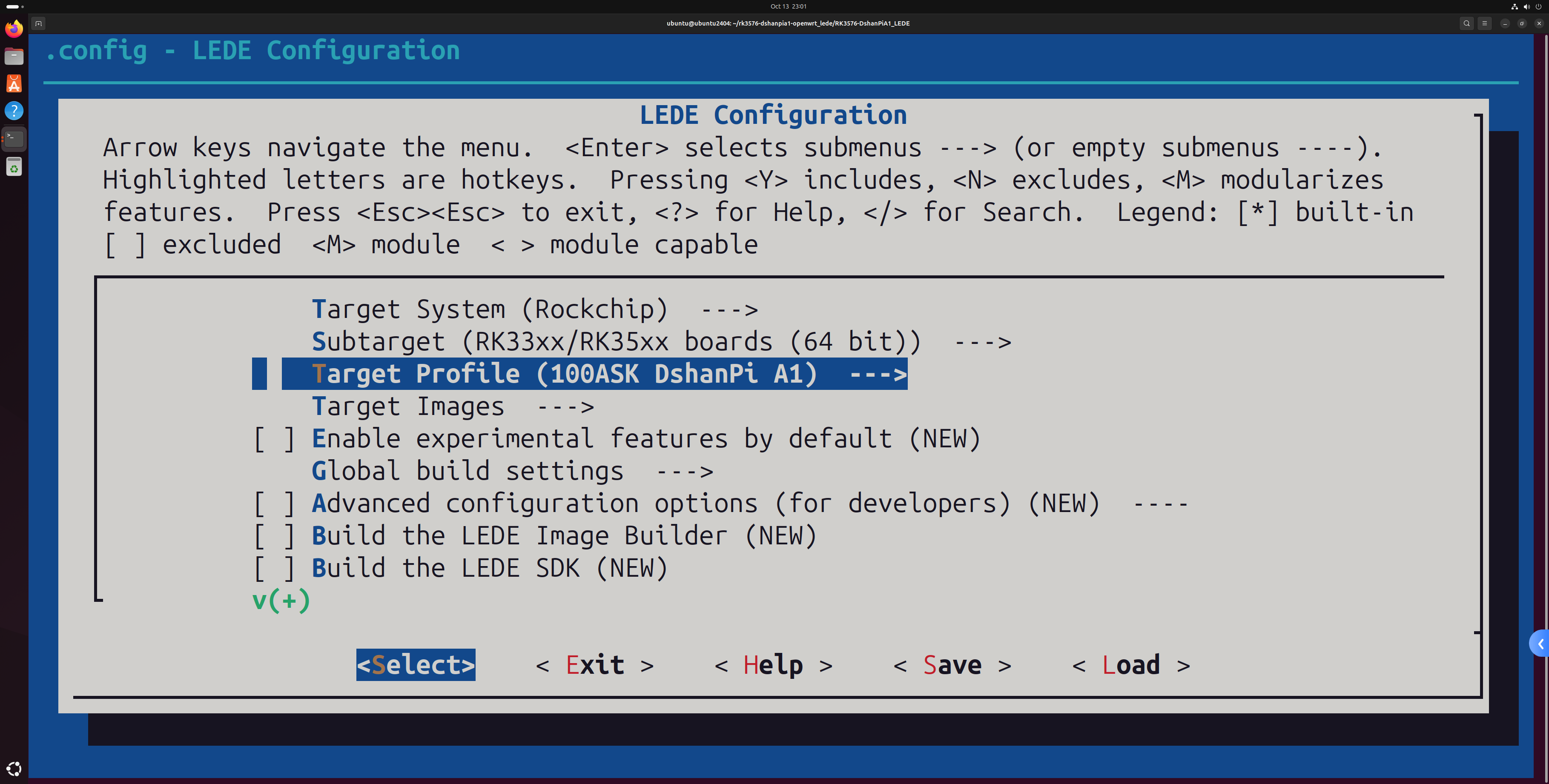Screen dimensions: 1549x784
Task: Click the new tab icon in titlebar
Action: [x=38, y=23]
